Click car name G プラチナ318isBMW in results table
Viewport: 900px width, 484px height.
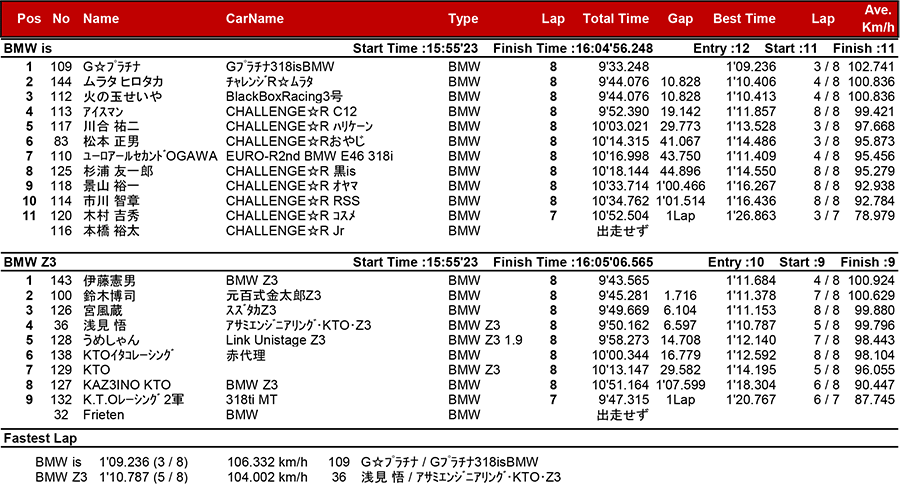(280, 67)
